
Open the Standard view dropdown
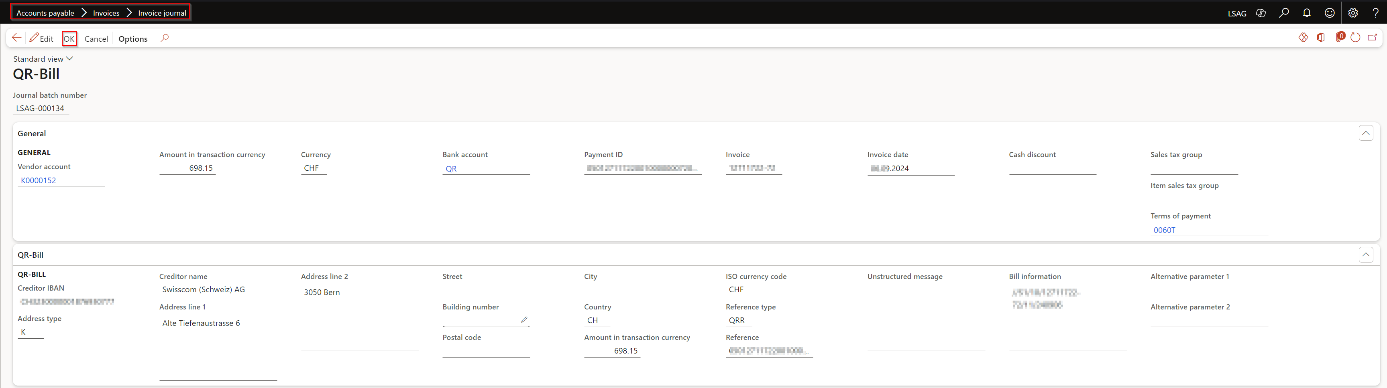coord(43,59)
